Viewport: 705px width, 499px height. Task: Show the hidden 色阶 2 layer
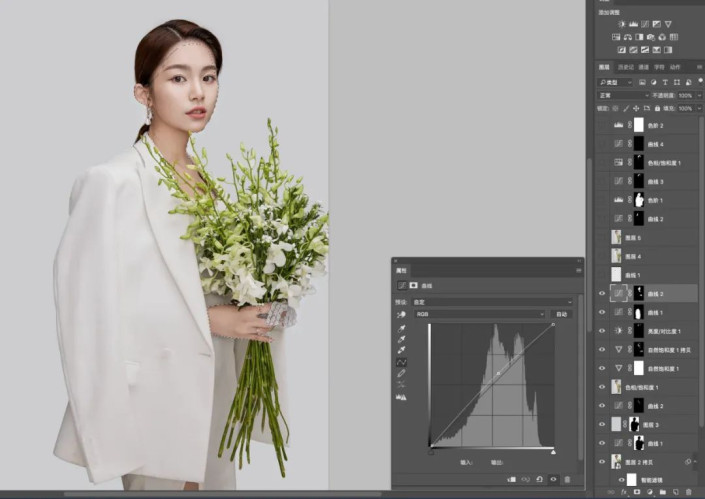pos(602,125)
